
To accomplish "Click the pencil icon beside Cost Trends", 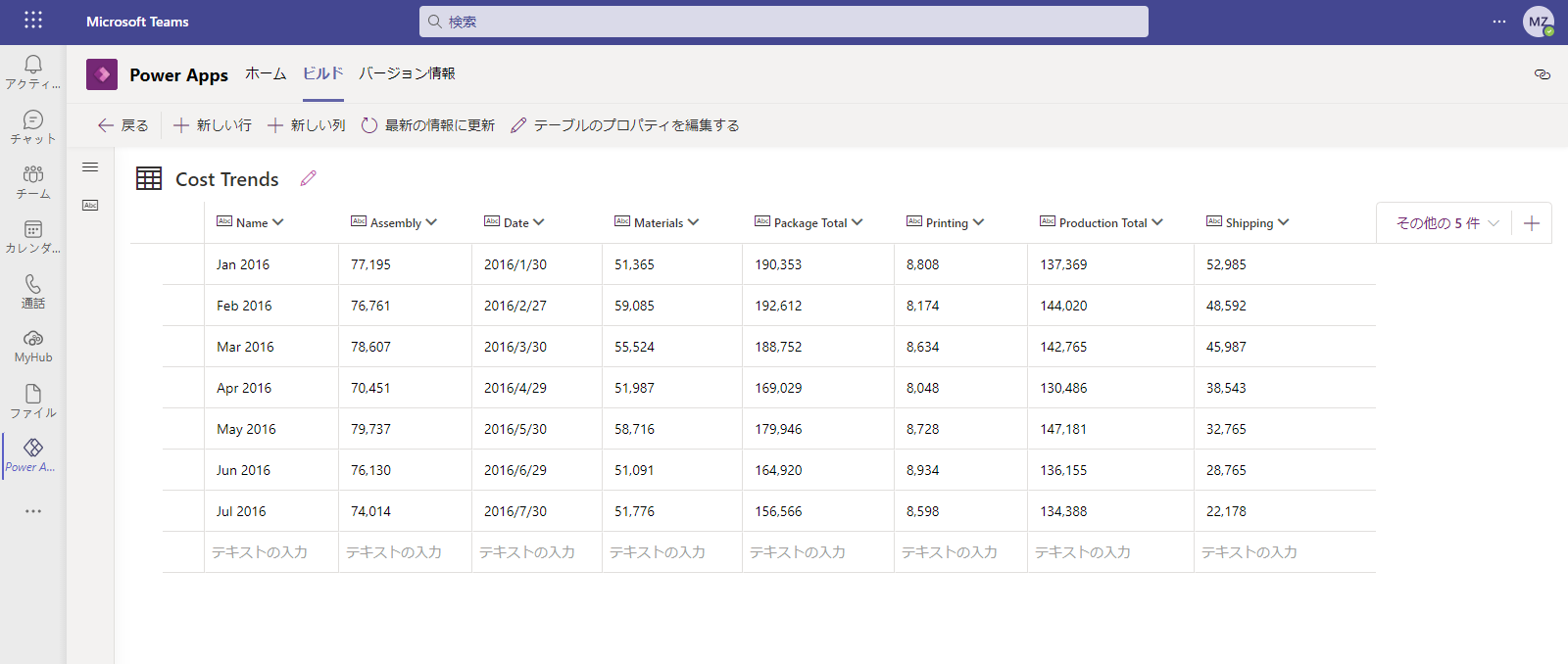I will [x=309, y=178].
